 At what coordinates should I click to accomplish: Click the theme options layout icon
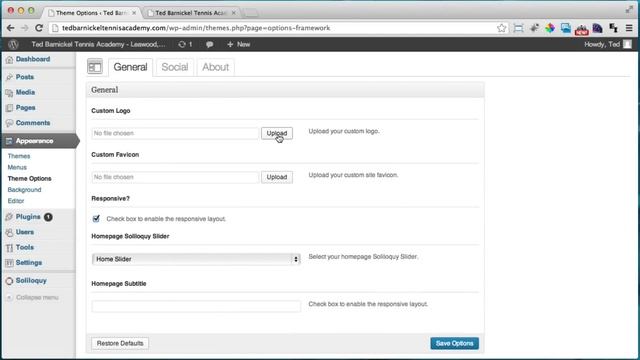(95, 67)
